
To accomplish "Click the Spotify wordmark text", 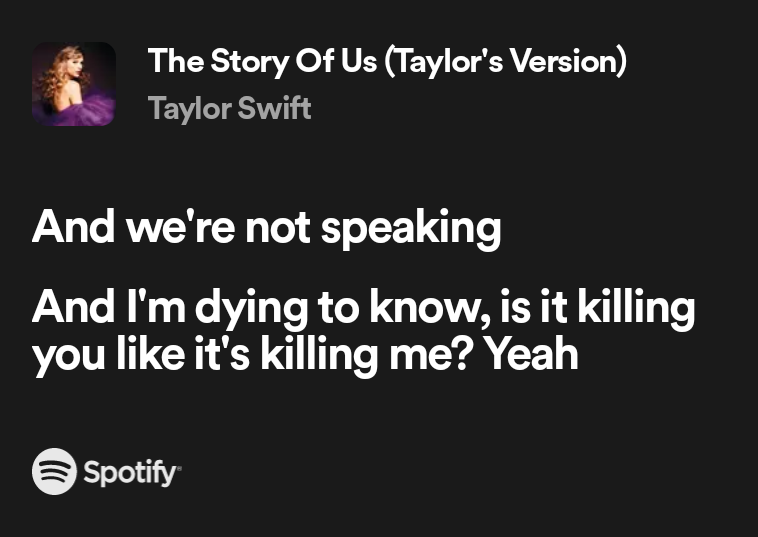I will [x=131, y=473].
